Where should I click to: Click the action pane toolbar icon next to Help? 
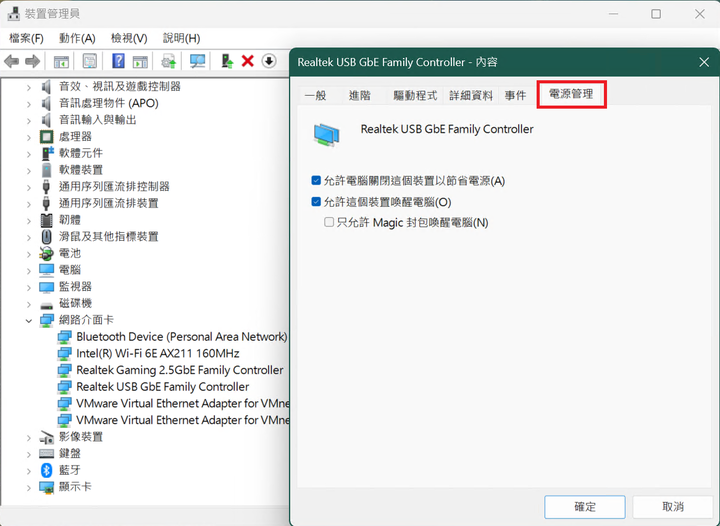click(140, 61)
